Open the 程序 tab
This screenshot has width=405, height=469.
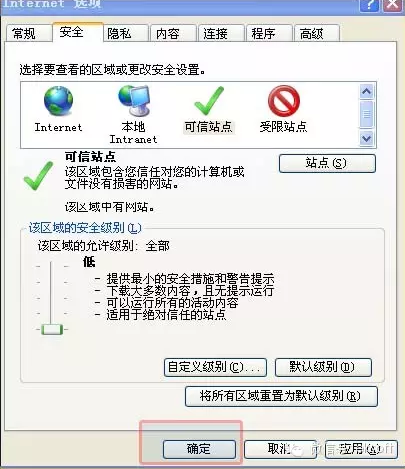point(263,34)
